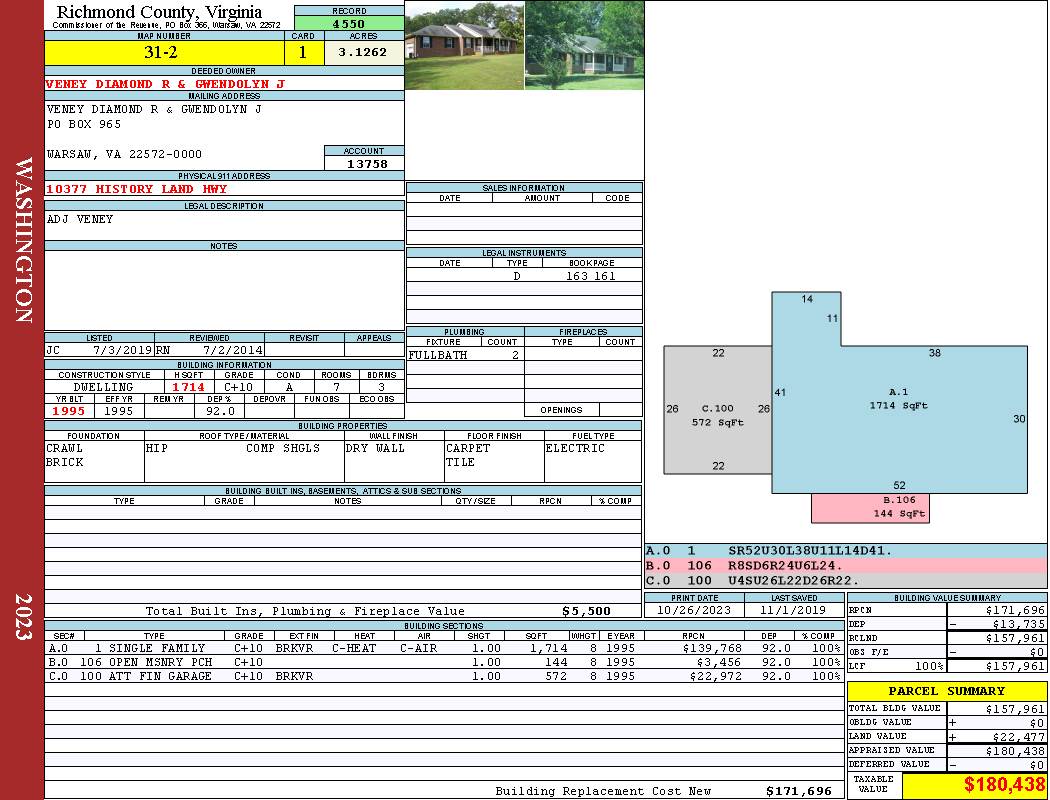Click year built value 1995 in red
The image size is (1050, 800).
[69, 412]
